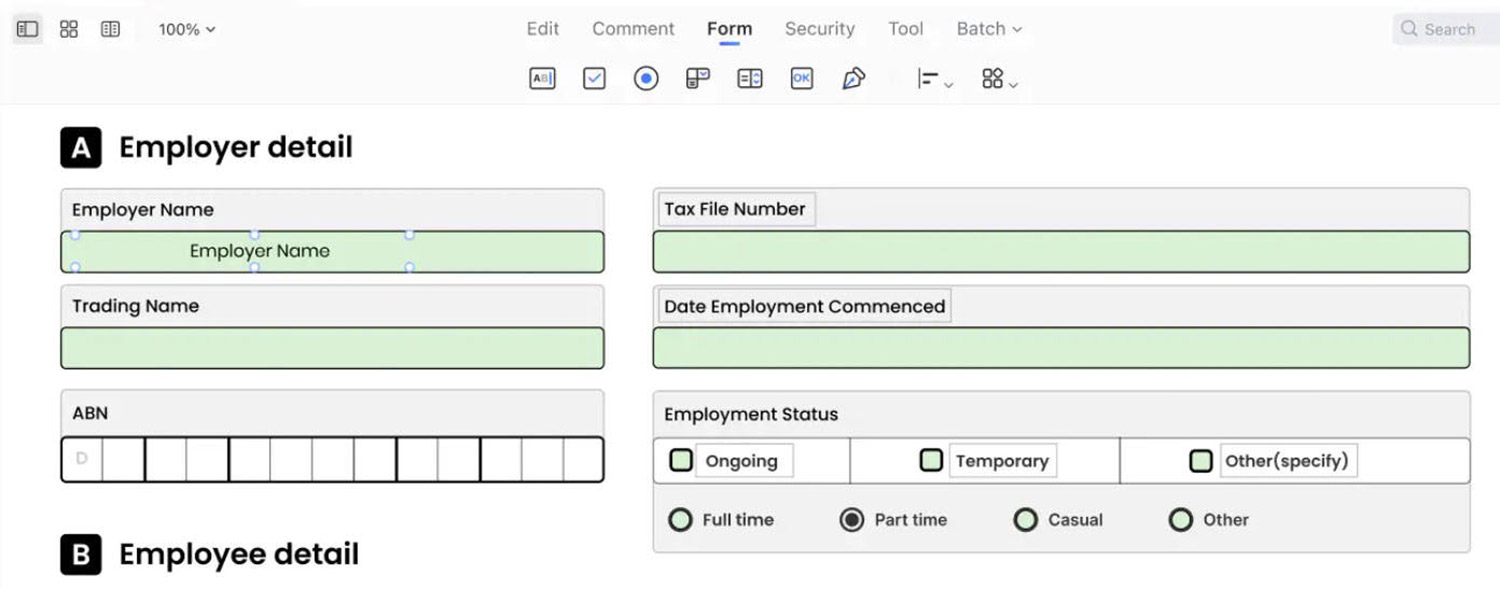1500x589 pixels.
Task: Toggle the sidebar panel icon
Action: (27, 29)
